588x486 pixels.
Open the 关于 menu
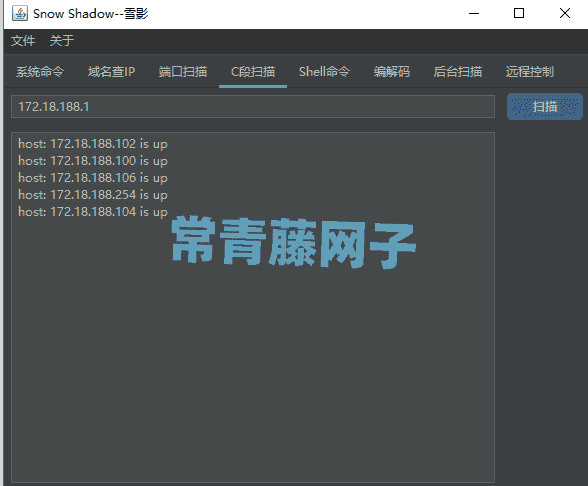(x=62, y=40)
